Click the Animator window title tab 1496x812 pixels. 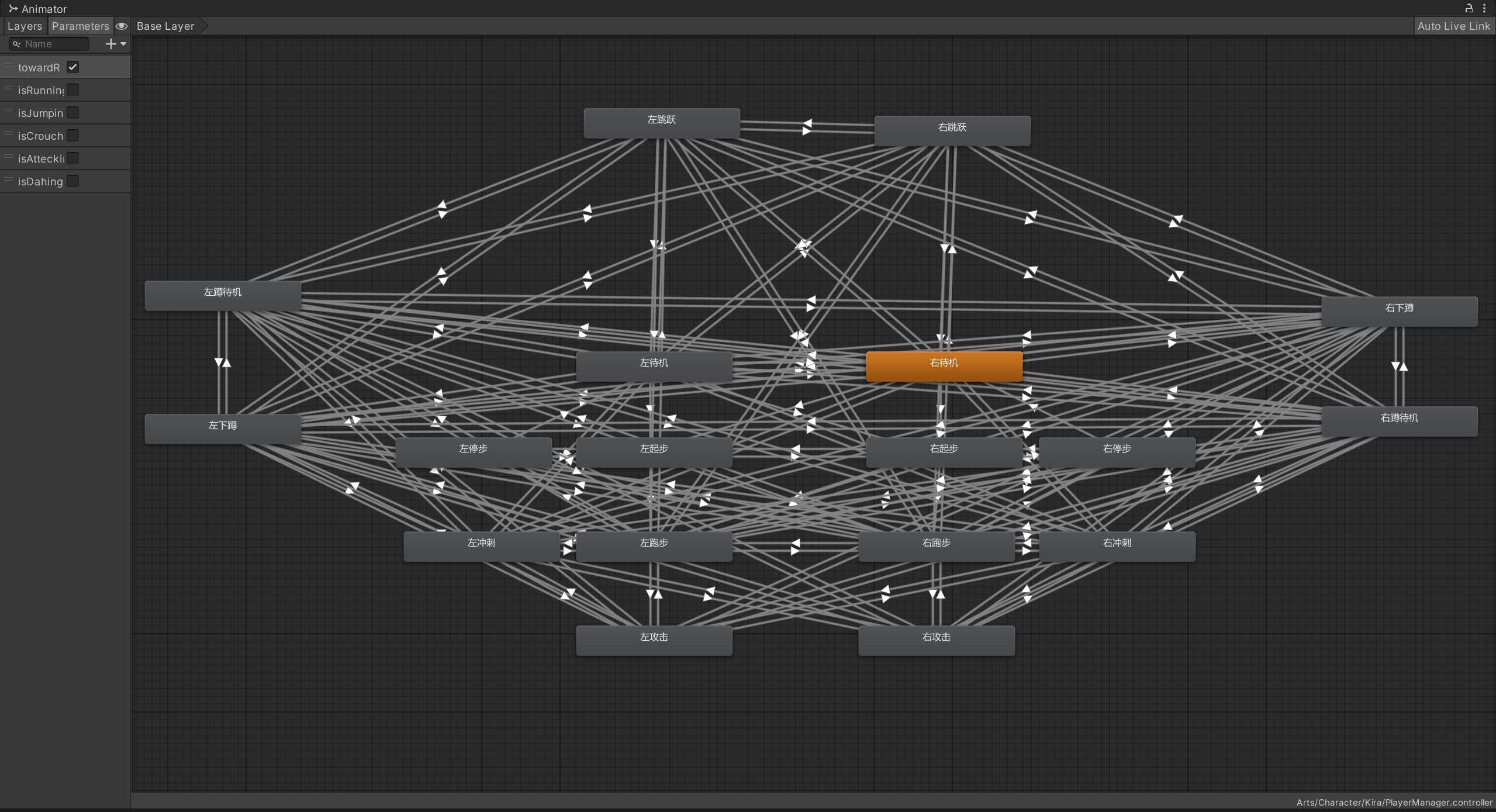click(38, 9)
